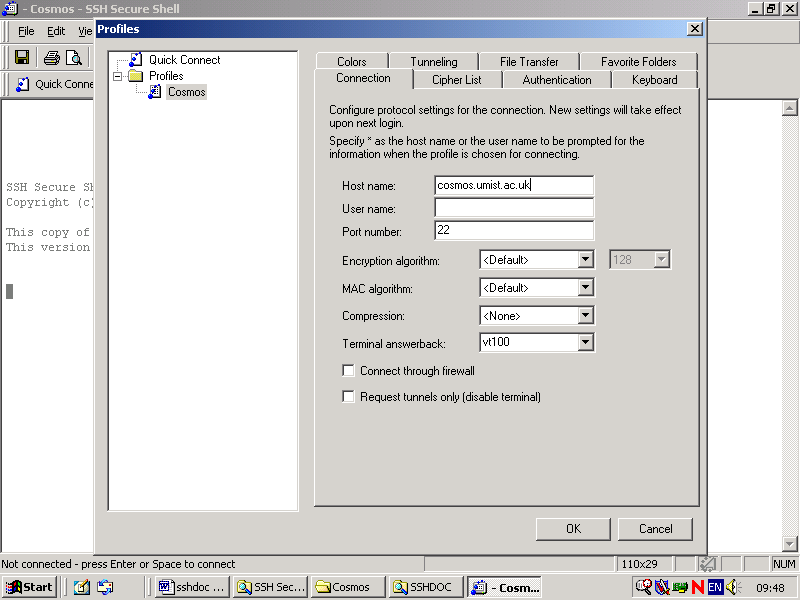
Task: Expand the Compression dropdown list
Action: click(586, 316)
